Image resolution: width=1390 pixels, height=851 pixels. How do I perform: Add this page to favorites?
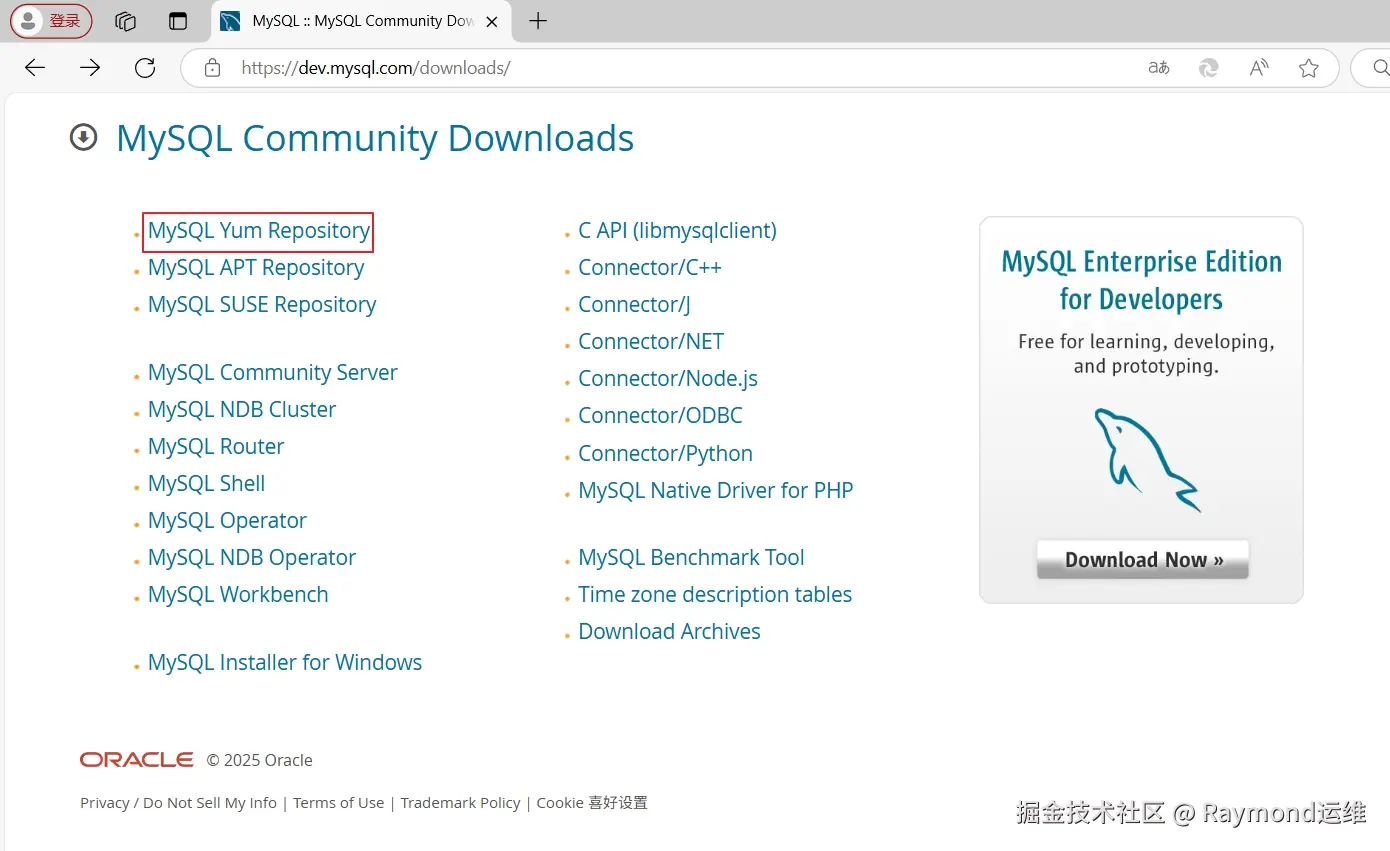click(1308, 68)
